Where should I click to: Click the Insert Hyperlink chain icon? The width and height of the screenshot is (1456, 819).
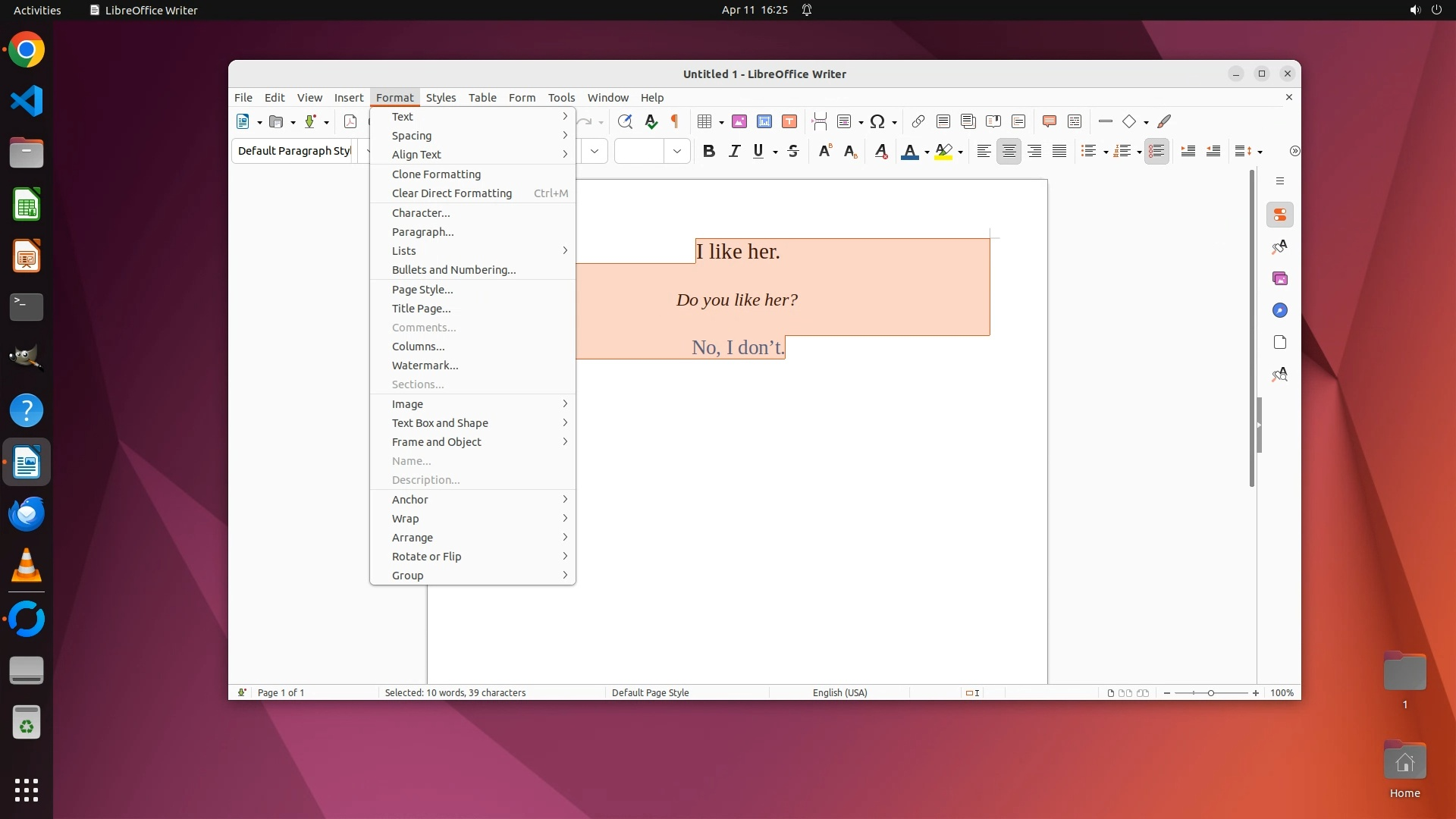(x=918, y=121)
